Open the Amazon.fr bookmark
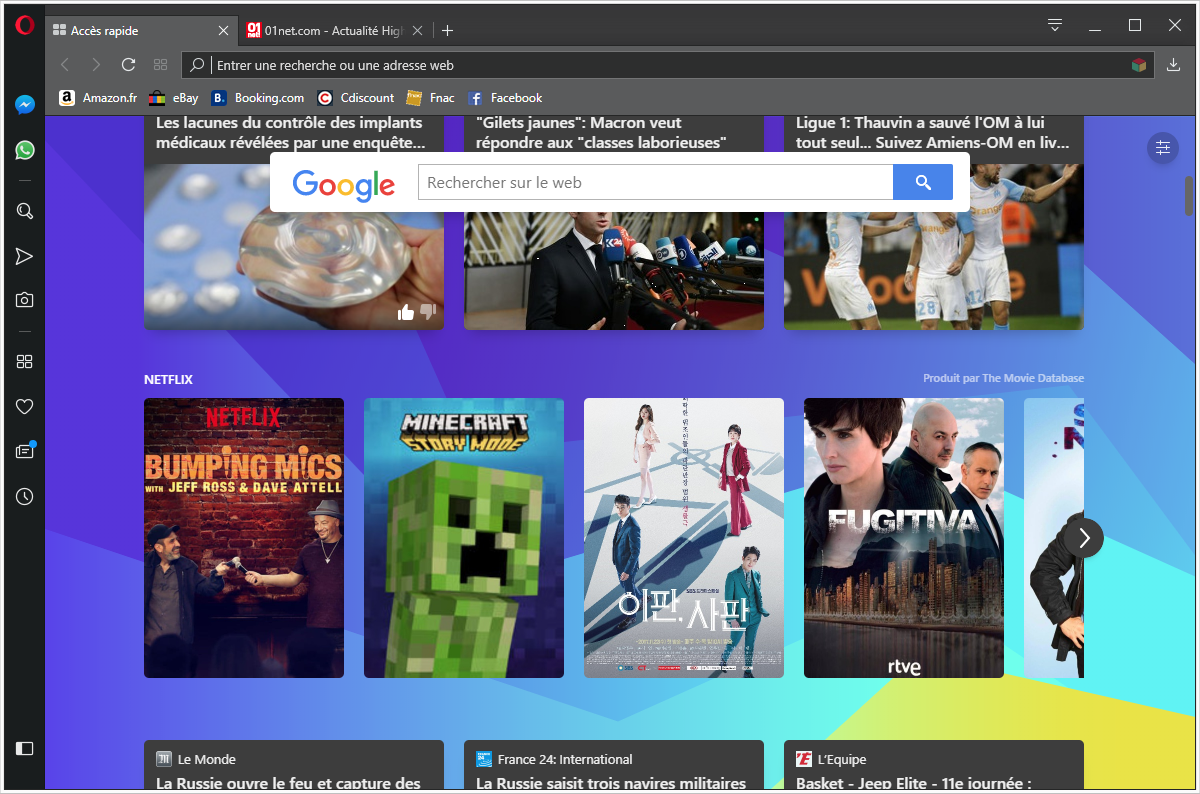Screen dimensions: 1200x794 [x=98, y=98]
